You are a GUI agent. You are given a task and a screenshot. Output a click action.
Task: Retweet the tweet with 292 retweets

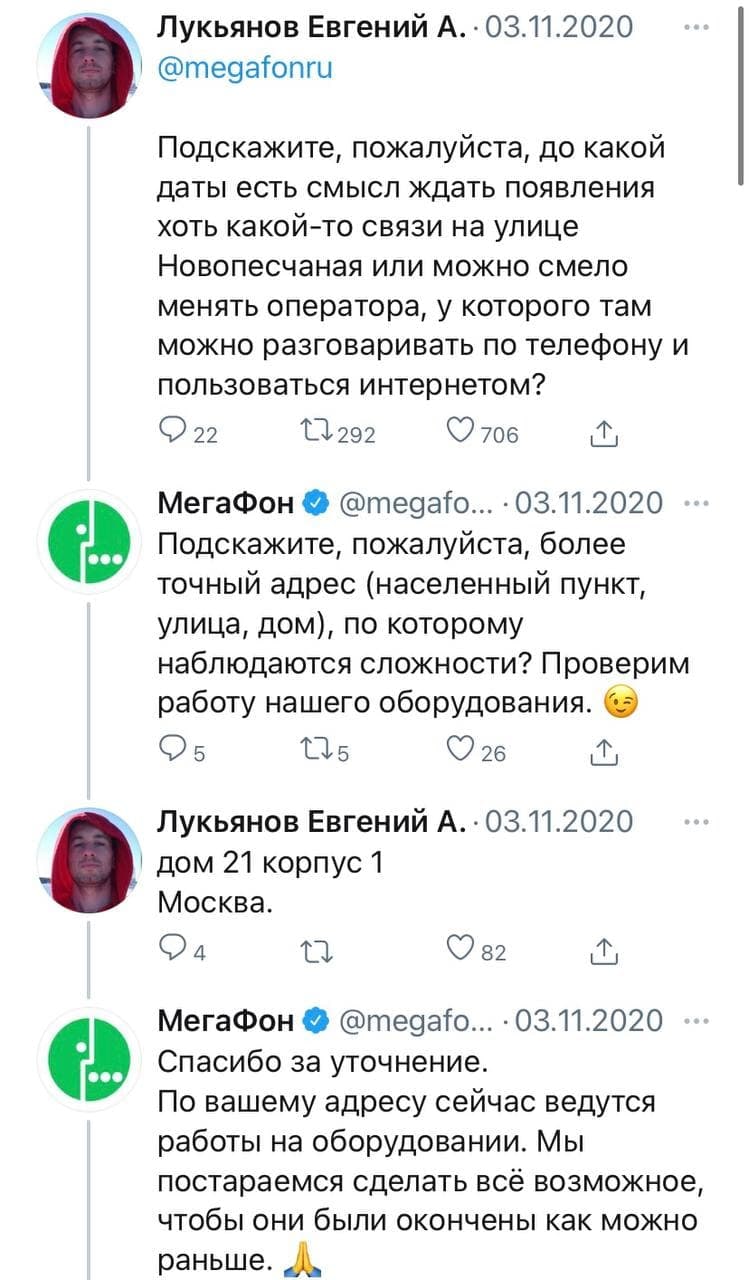[x=322, y=433]
